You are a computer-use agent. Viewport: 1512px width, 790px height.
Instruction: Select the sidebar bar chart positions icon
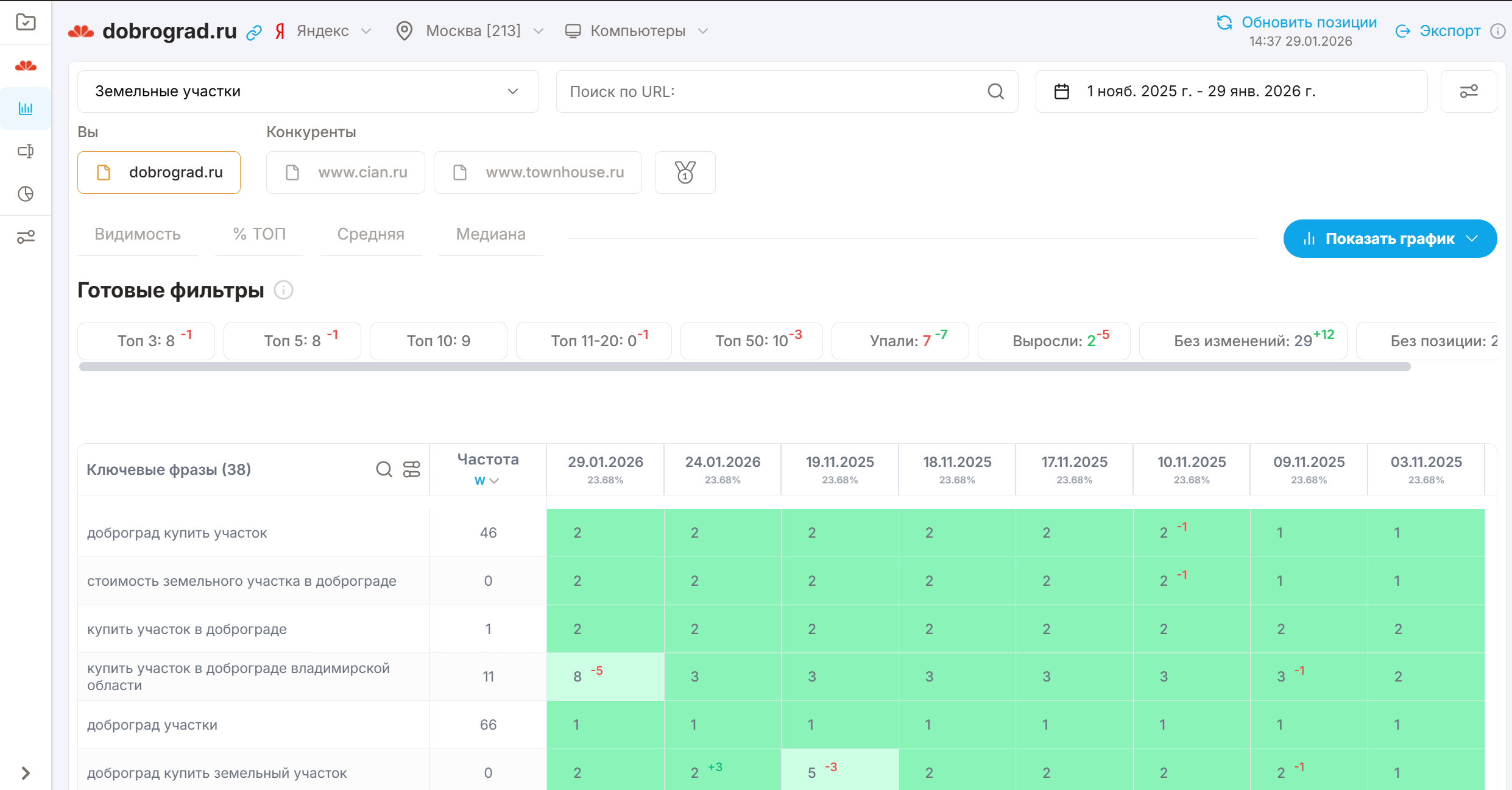26,109
